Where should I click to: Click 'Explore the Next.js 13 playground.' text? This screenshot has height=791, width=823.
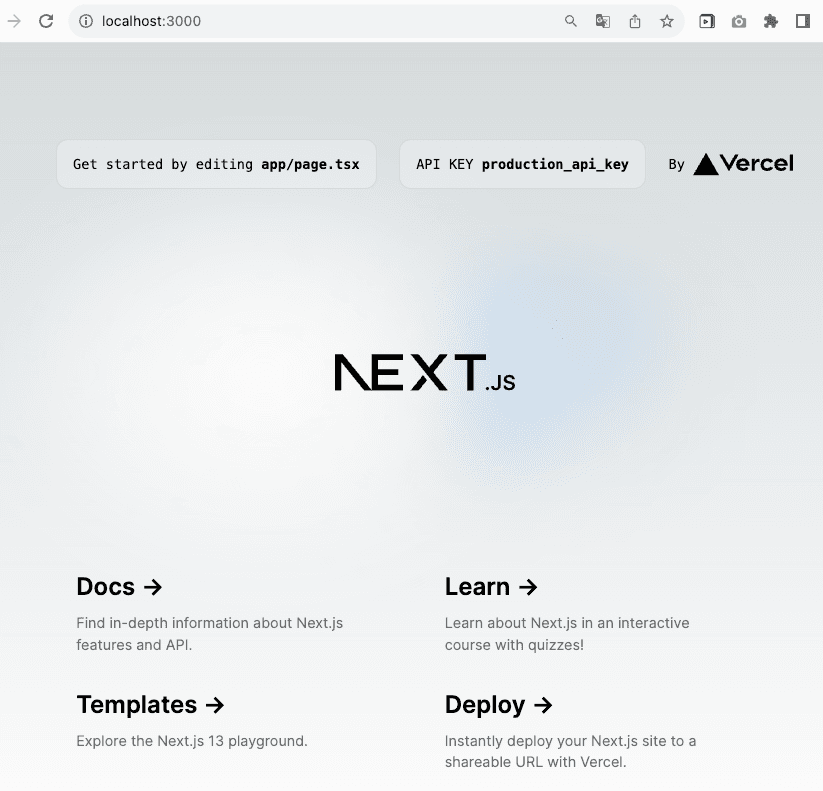pos(192,741)
